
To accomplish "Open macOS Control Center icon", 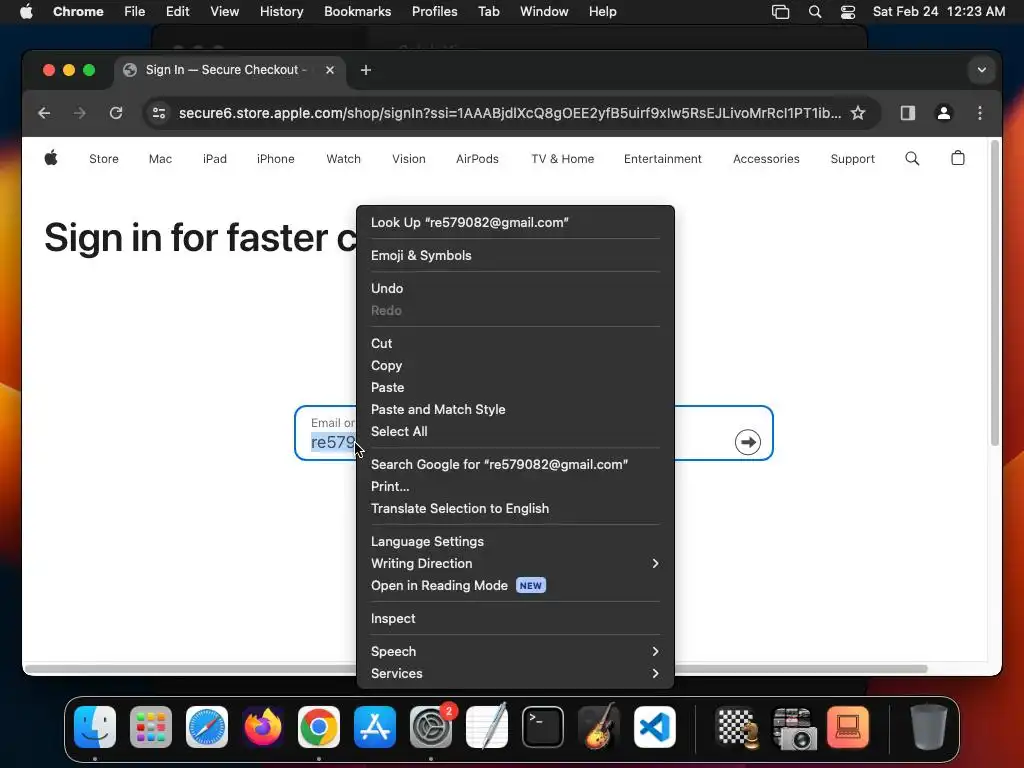I will tap(848, 12).
